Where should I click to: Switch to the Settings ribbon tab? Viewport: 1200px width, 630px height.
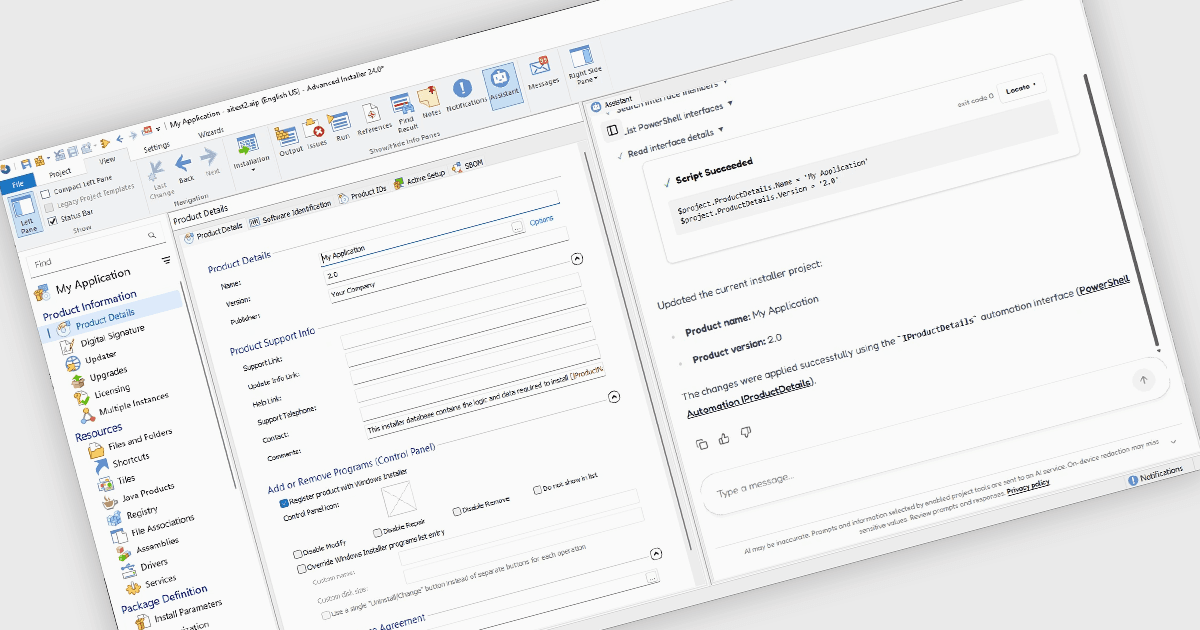[157, 146]
